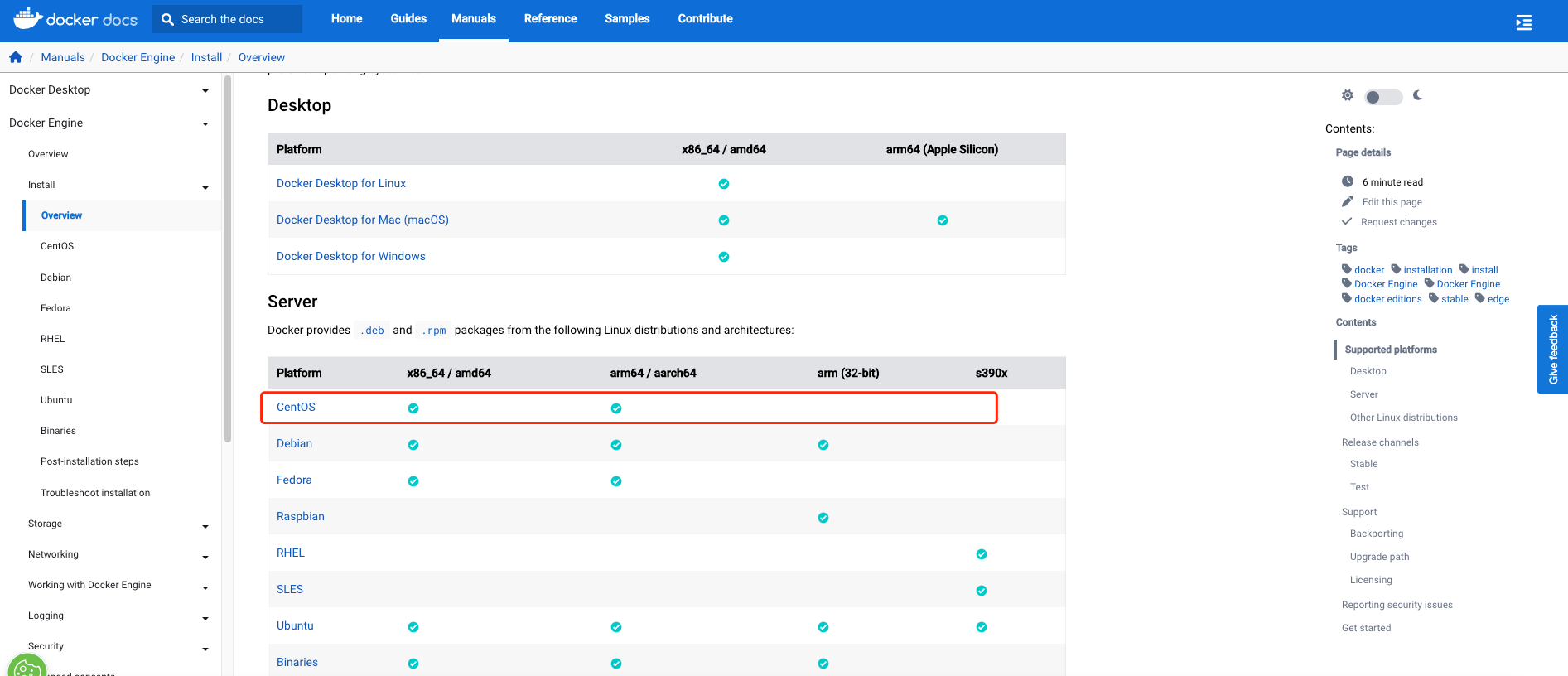Select Troubleshoot installation in sidebar
This screenshot has height=676, width=1568.
click(95, 493)
